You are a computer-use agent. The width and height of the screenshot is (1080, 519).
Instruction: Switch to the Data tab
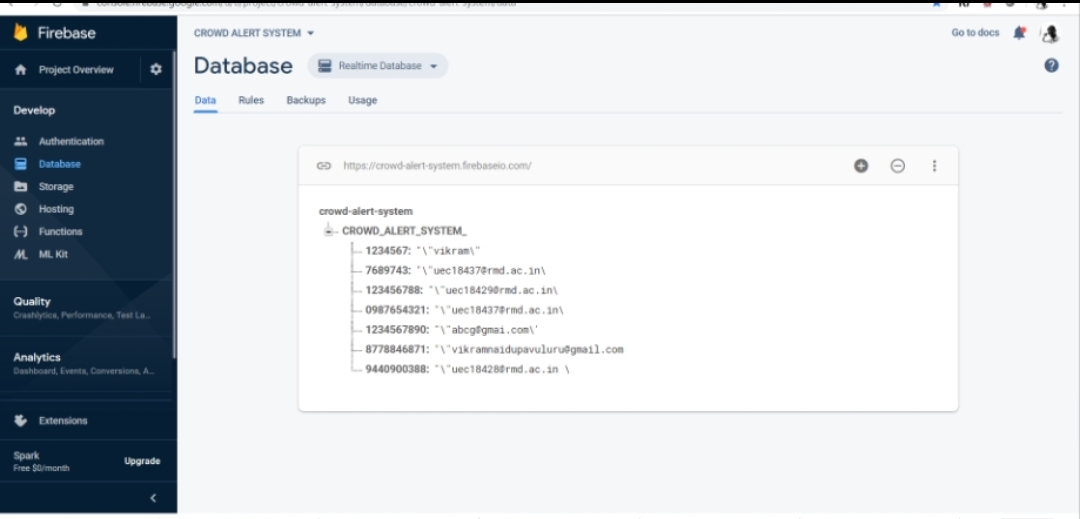[x=205, y=100]
